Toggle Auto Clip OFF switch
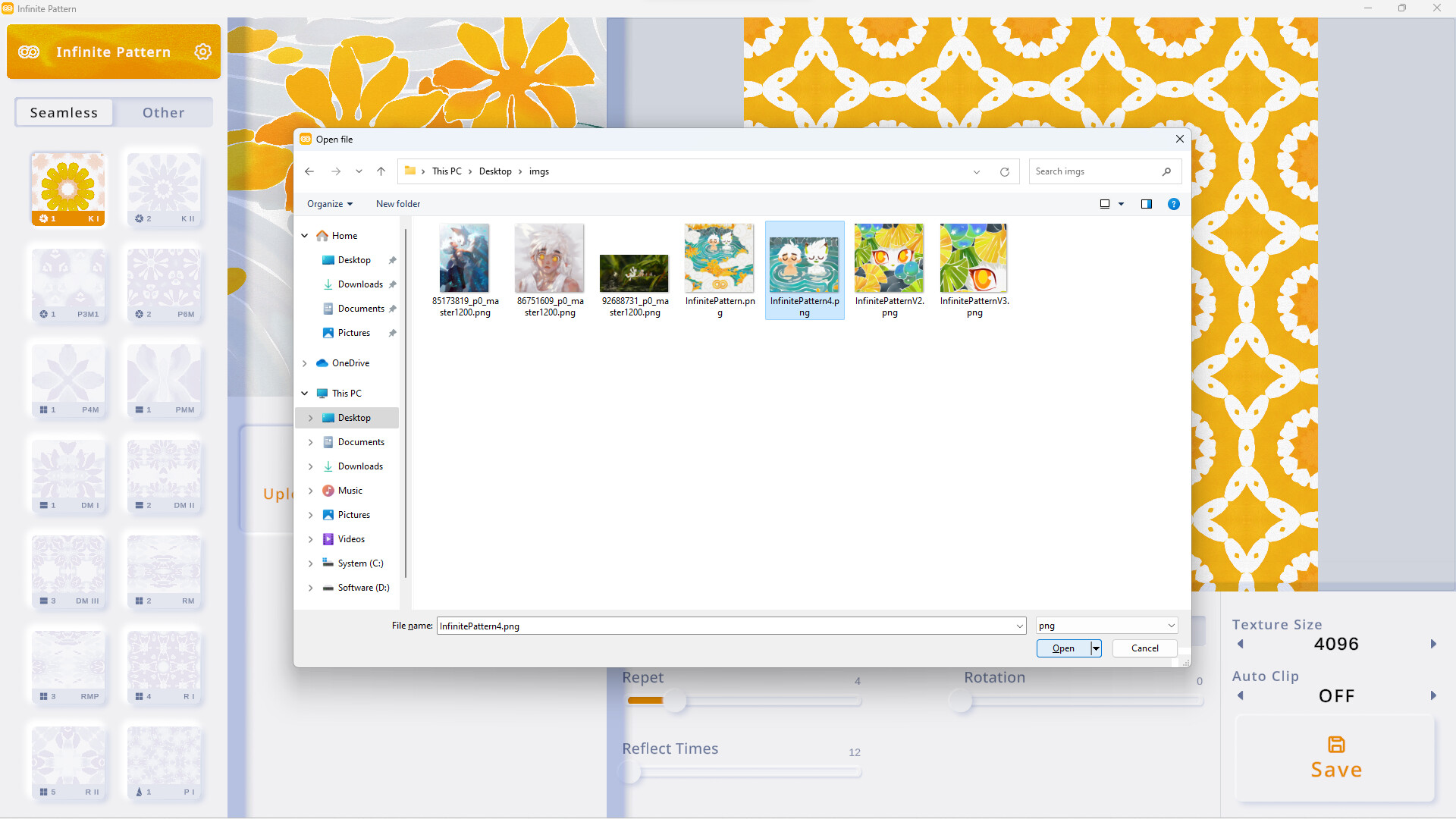This screenshot has height=819, width=1456. 1337,696
